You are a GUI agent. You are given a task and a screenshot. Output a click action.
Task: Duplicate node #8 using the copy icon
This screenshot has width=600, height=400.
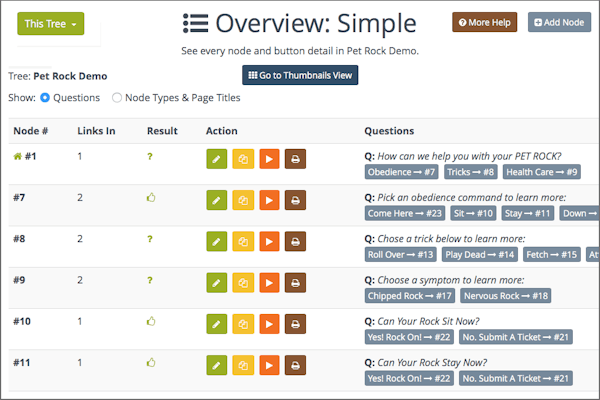243,242
